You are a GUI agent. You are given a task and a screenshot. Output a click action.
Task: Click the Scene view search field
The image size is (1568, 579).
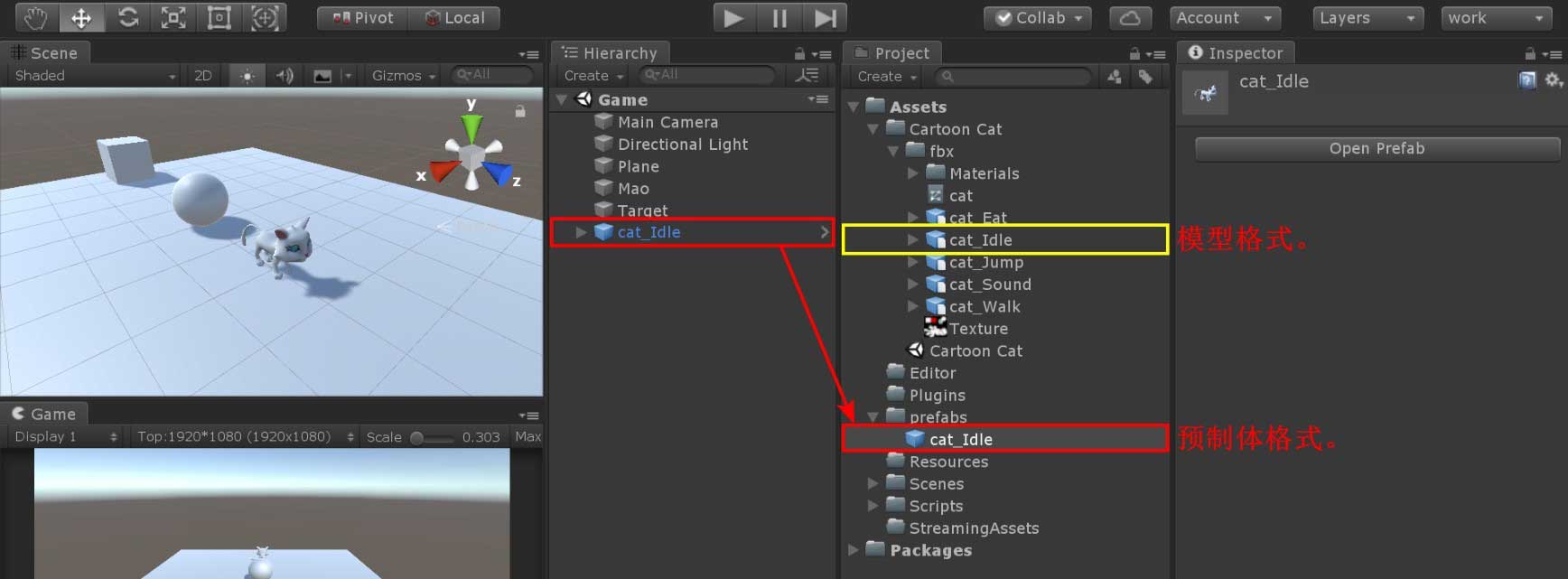[x=492, y=75]
